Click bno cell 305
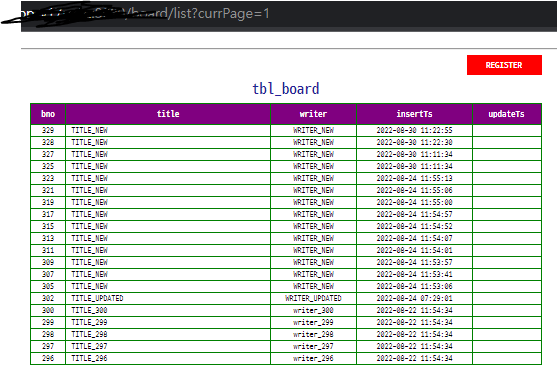 point(48,286)
